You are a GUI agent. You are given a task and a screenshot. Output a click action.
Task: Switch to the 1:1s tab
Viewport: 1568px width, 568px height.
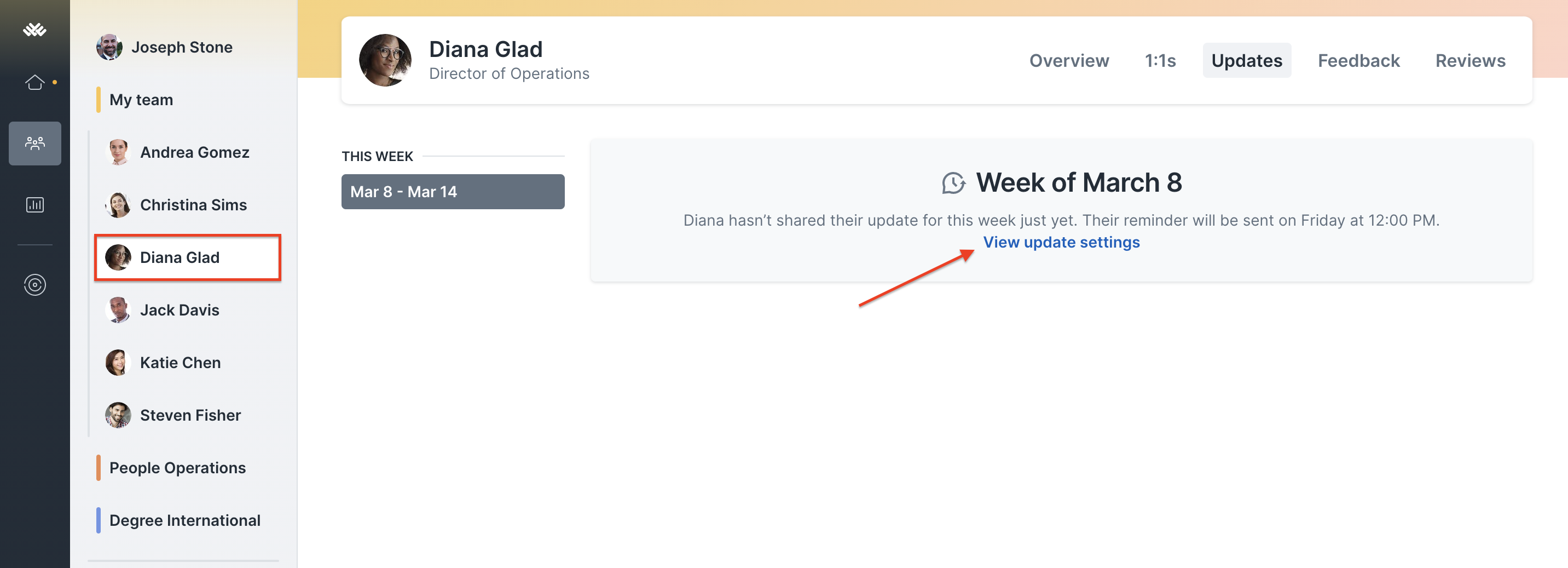click(x=1160, y=60)
